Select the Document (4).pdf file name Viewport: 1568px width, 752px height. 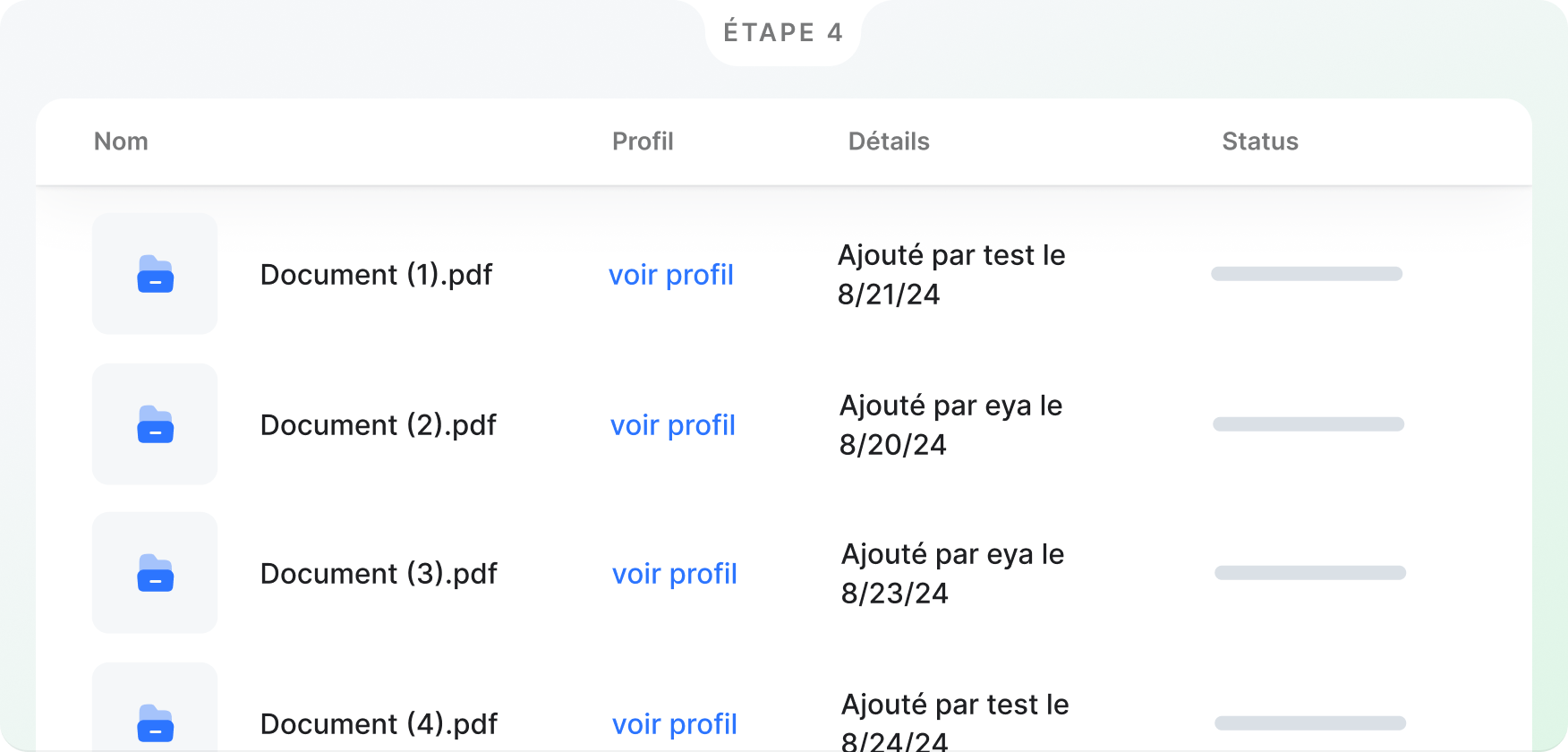pyautogui.click(x=379, y=724)
